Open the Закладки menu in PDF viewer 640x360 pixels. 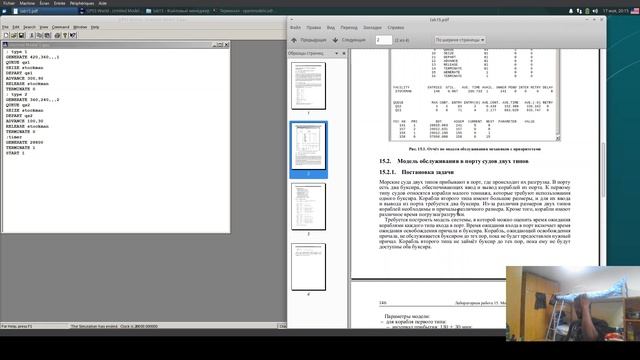pyautogui.click(x=372, y=27)
